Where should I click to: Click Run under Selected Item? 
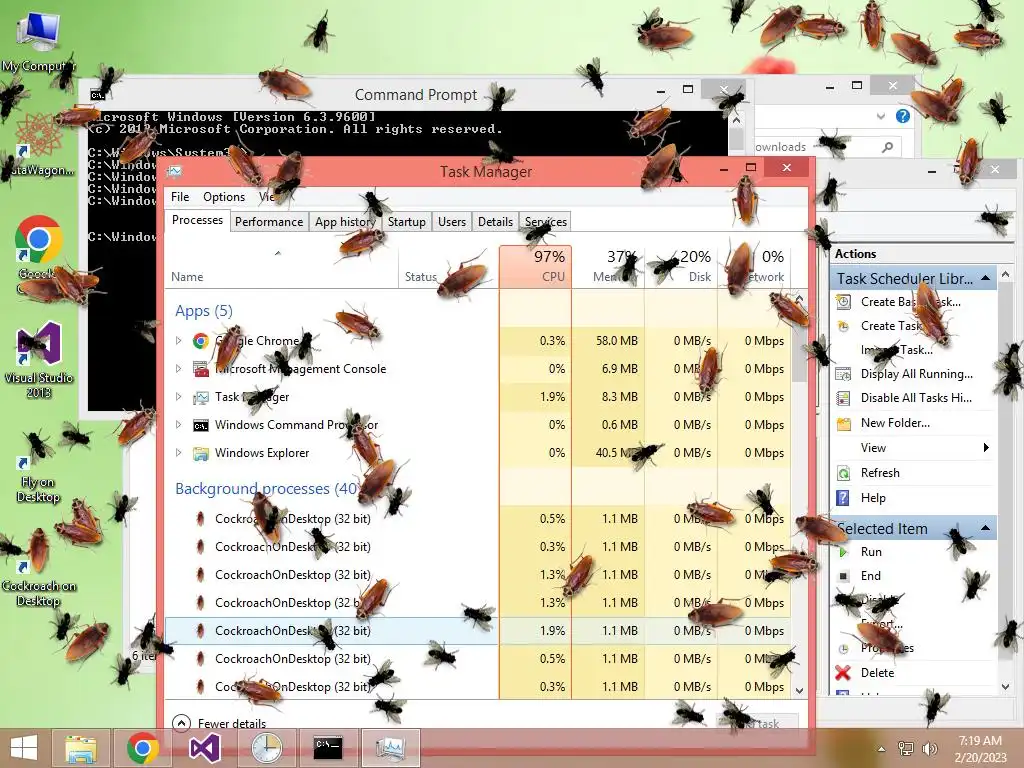tap(871, 552)
